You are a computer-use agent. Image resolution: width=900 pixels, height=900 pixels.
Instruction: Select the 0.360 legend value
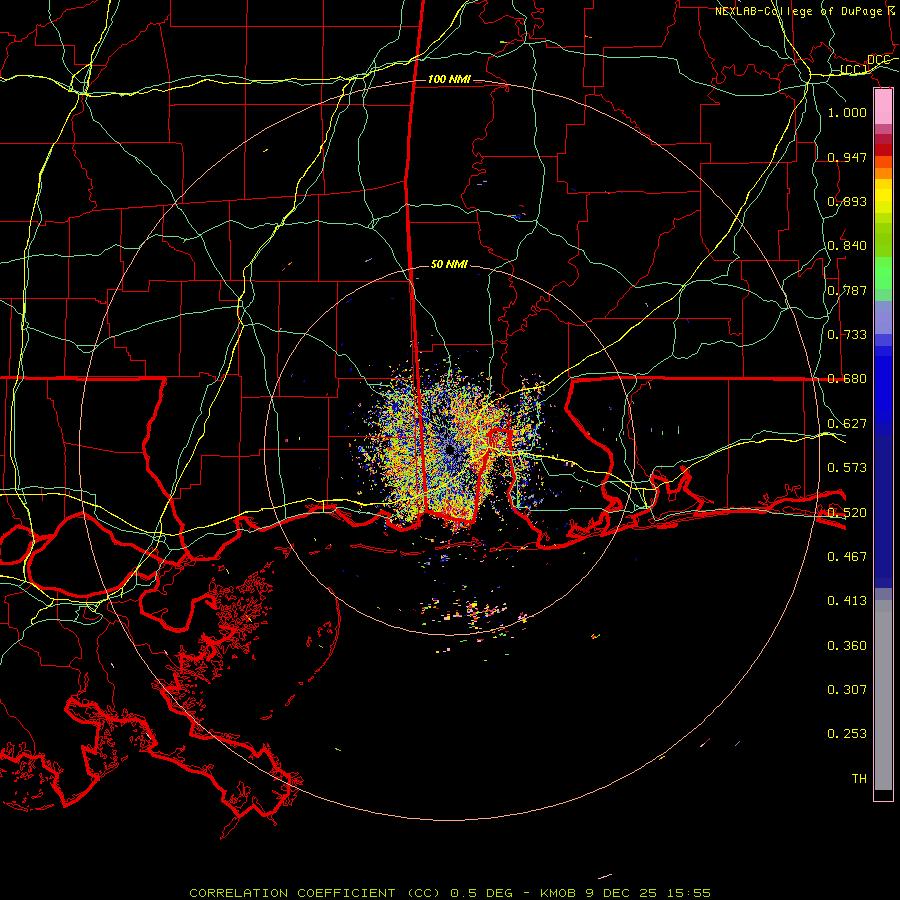pyautogui.click(x=847, y=645)
